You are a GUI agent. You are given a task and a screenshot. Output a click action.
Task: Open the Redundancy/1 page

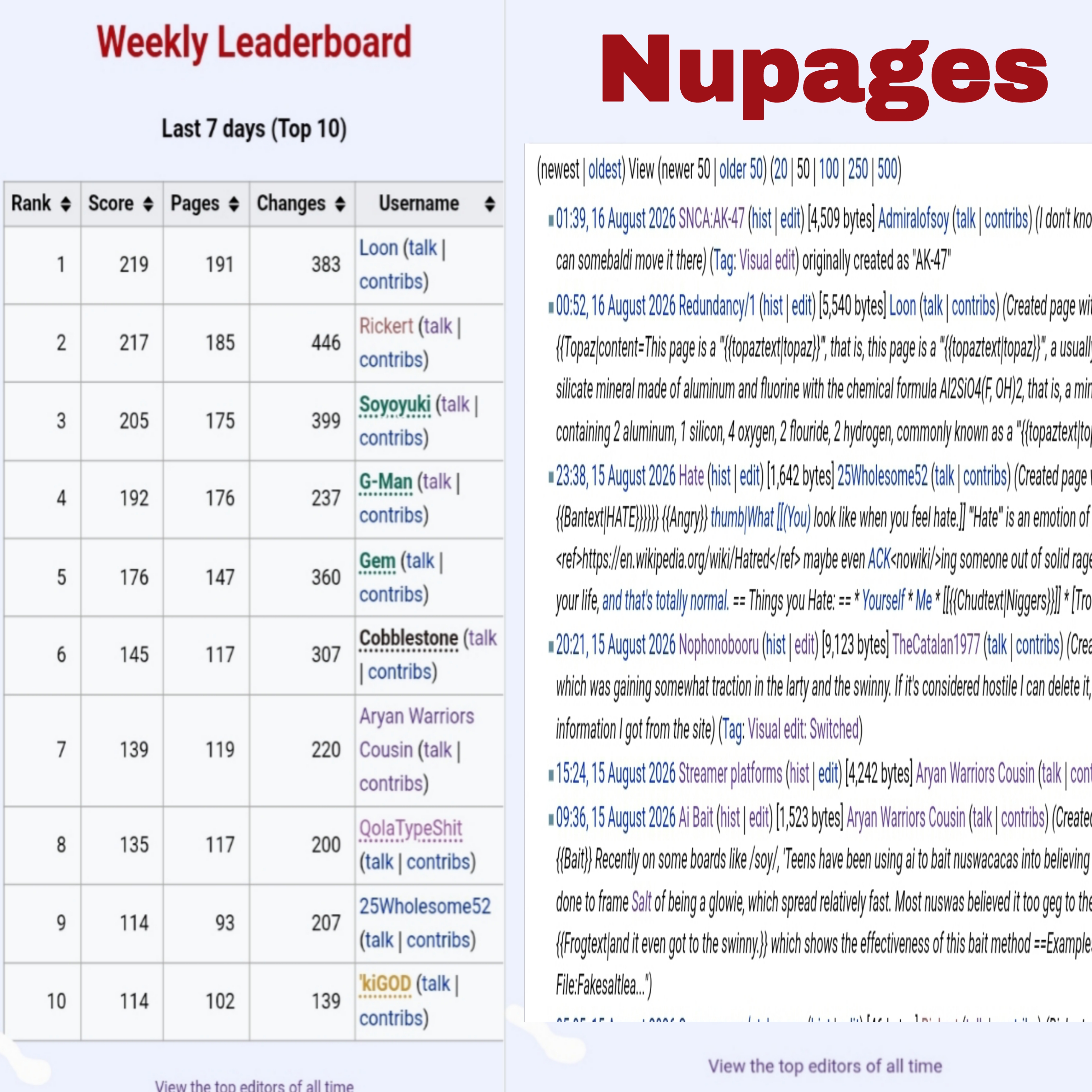[717, 306]
